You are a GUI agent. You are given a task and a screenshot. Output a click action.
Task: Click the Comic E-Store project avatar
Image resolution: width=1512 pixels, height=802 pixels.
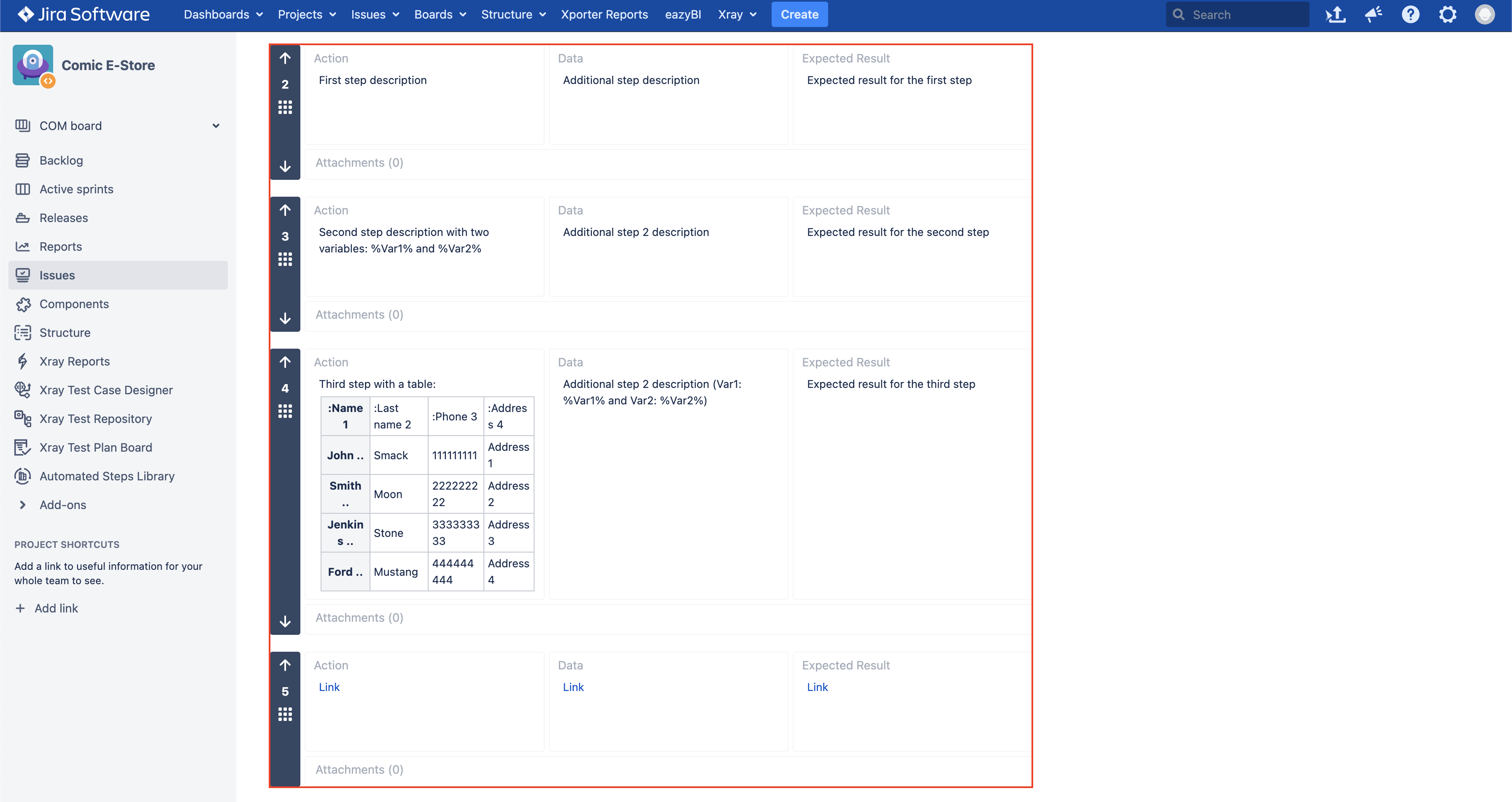click(x=33, y=65)
